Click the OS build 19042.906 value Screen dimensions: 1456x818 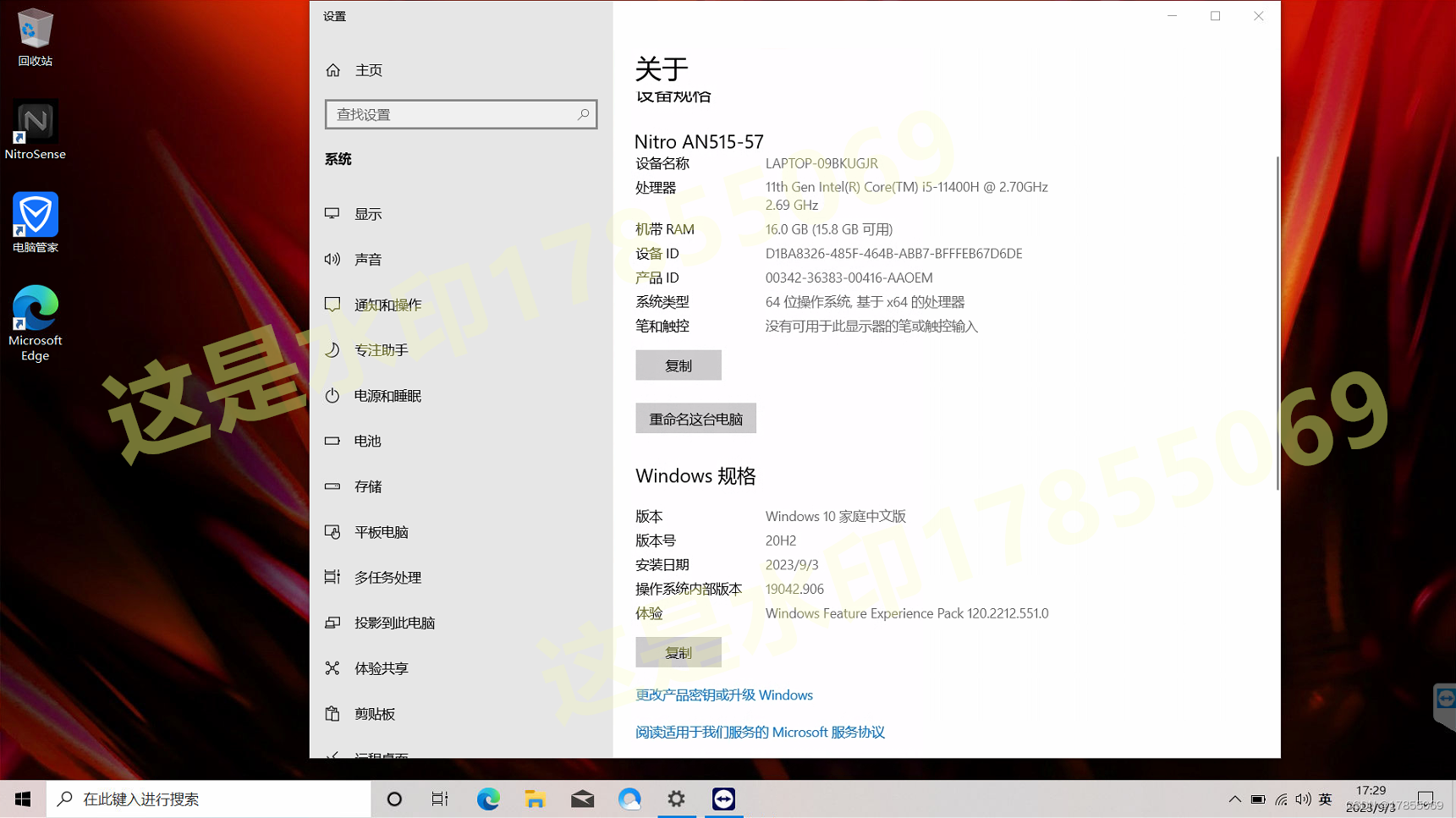[x=794, y=589]
